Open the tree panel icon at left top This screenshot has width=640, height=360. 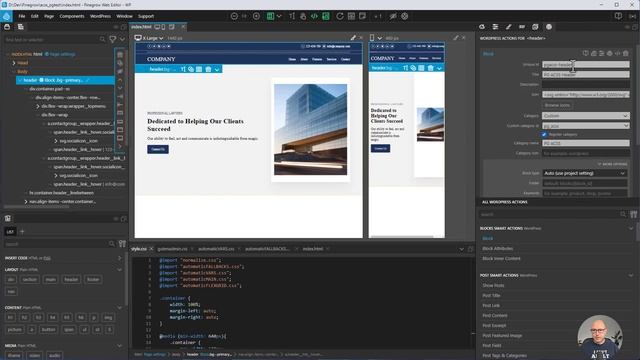point(20,27)
